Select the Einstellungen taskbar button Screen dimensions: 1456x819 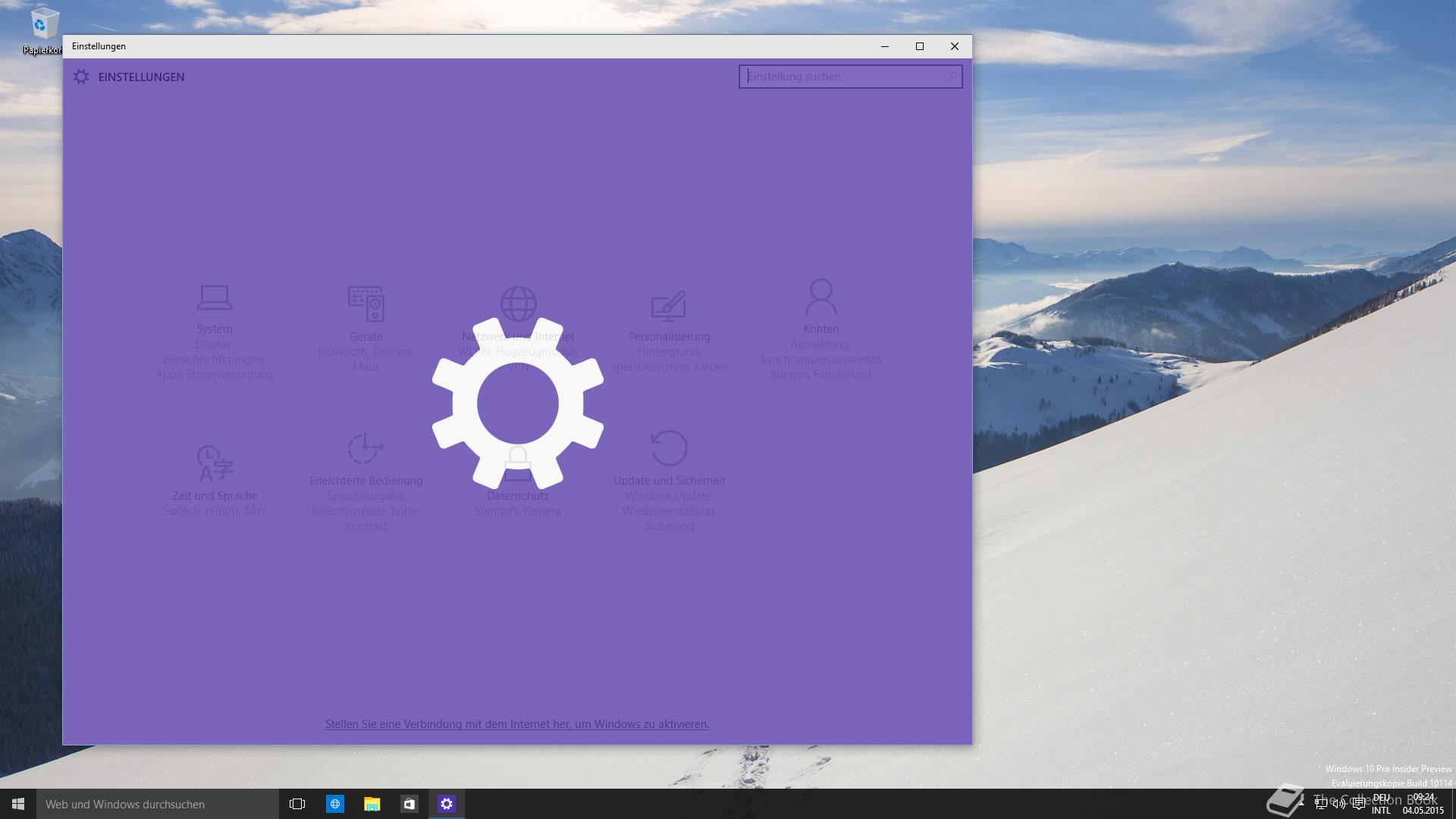447,804
